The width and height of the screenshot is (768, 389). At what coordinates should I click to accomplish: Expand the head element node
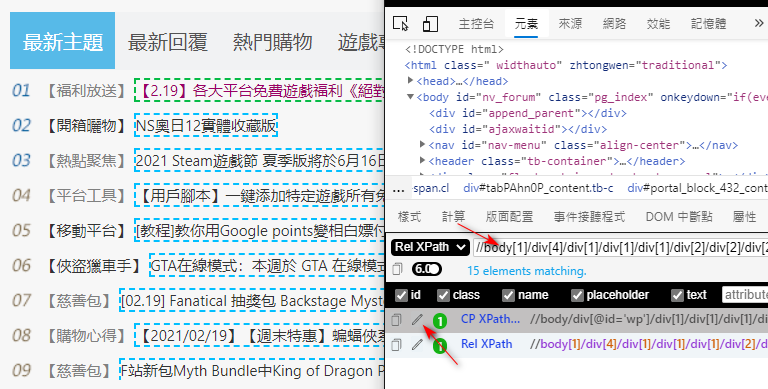click(411, 81)
